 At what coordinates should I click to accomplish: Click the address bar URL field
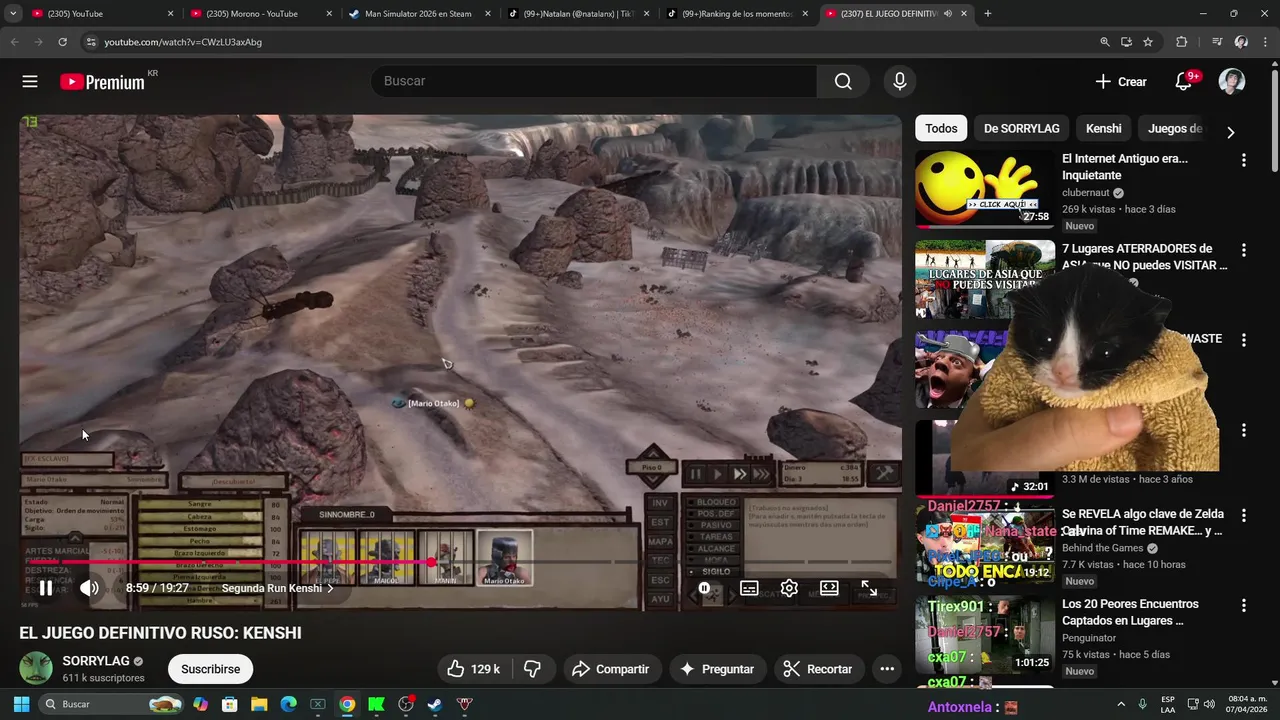tap(590, 42)
